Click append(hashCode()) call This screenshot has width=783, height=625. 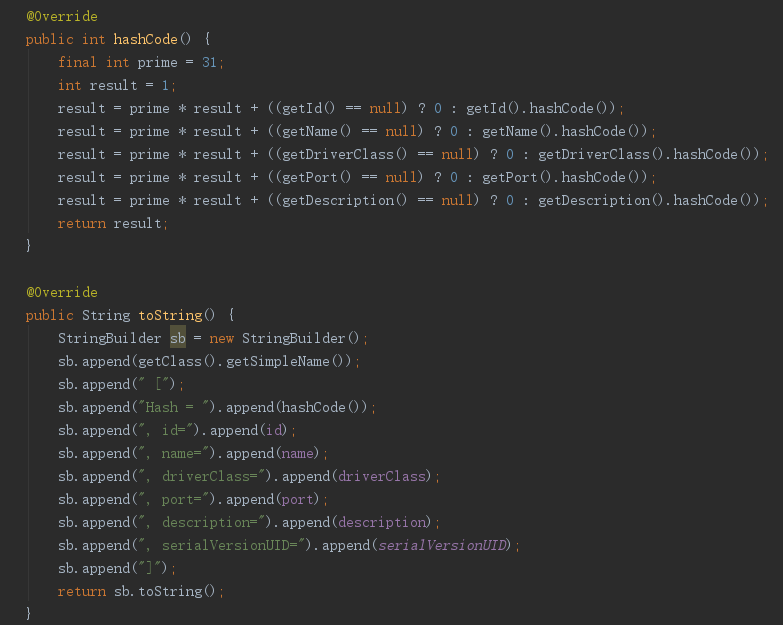297,407
